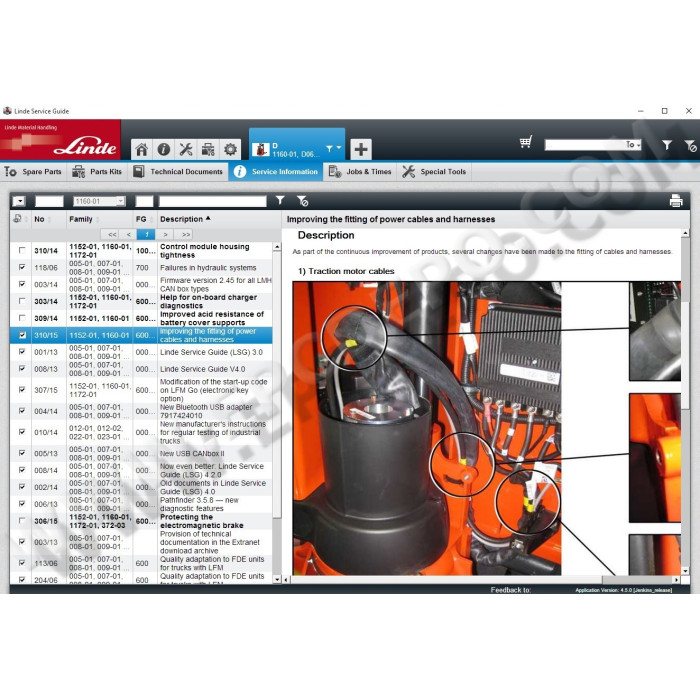Click the top search input field

point(585,145)
